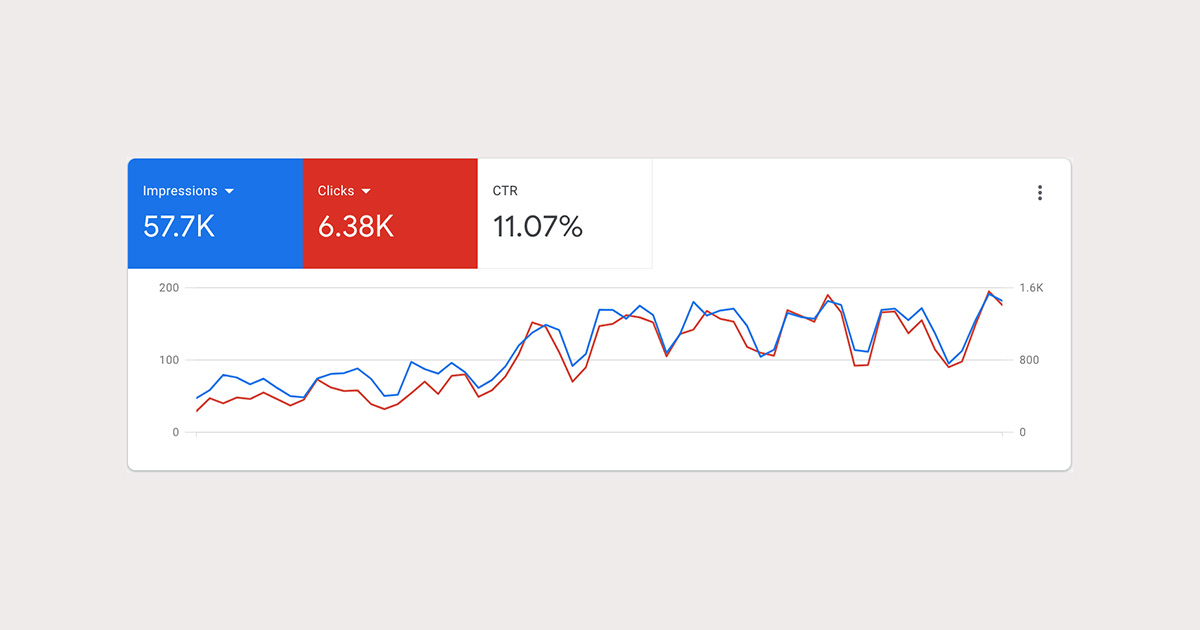Toggle the blue Impressions metric card

pos(215,213)
